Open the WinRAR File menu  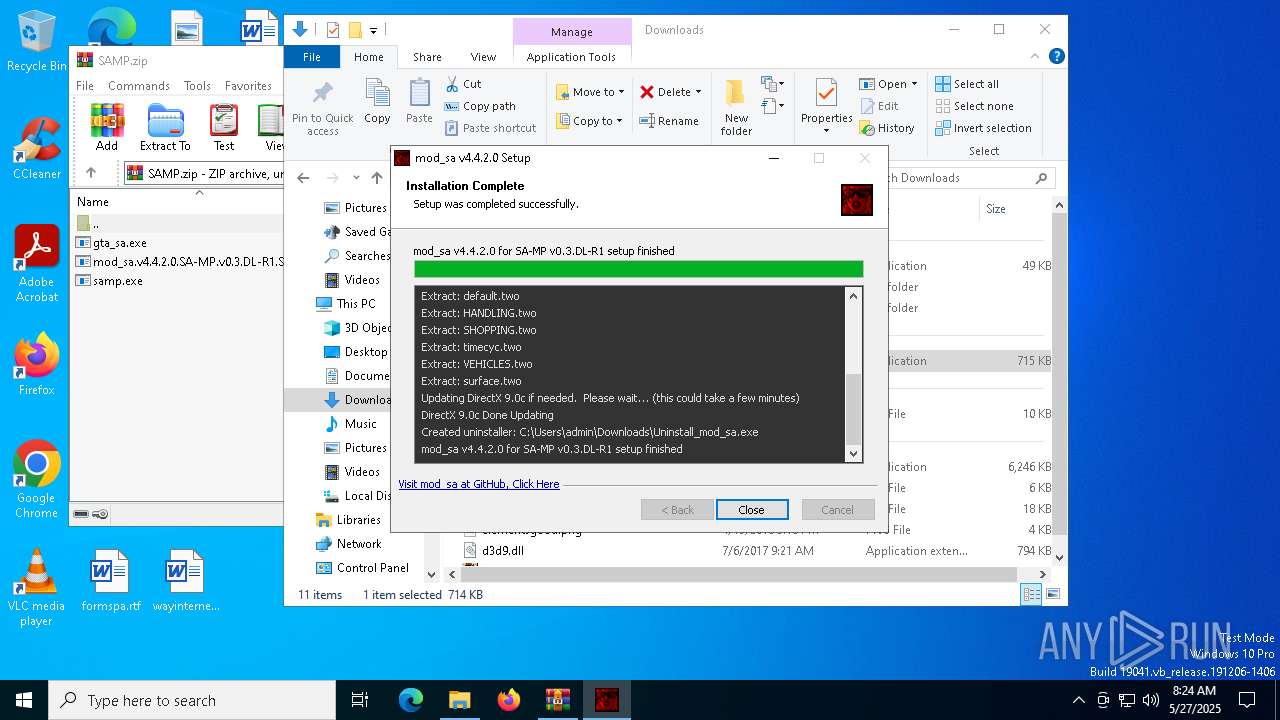coord(85,86)
